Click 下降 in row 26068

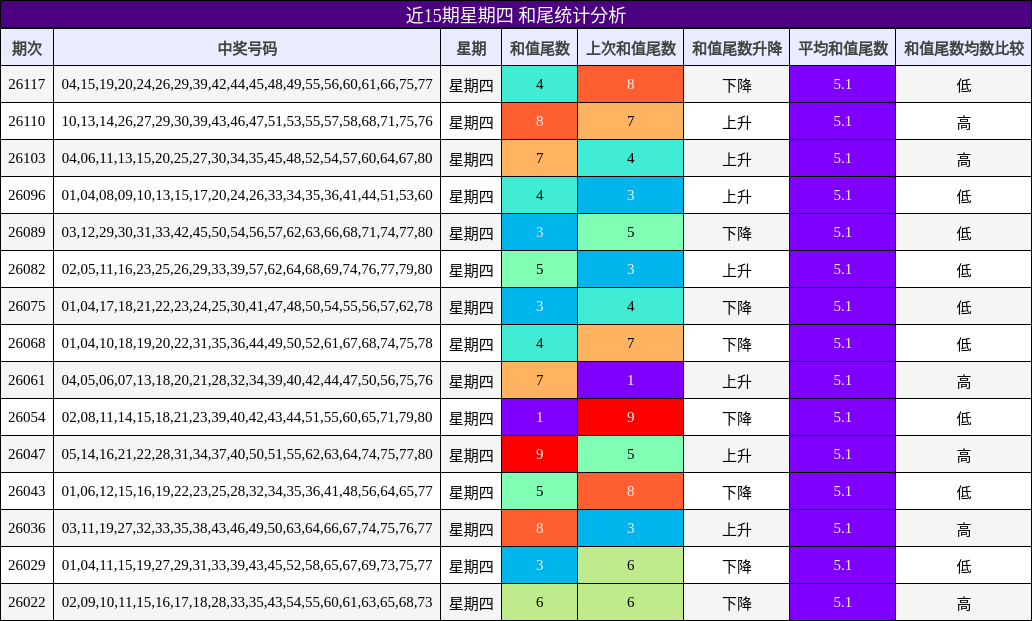click(736, 344)
